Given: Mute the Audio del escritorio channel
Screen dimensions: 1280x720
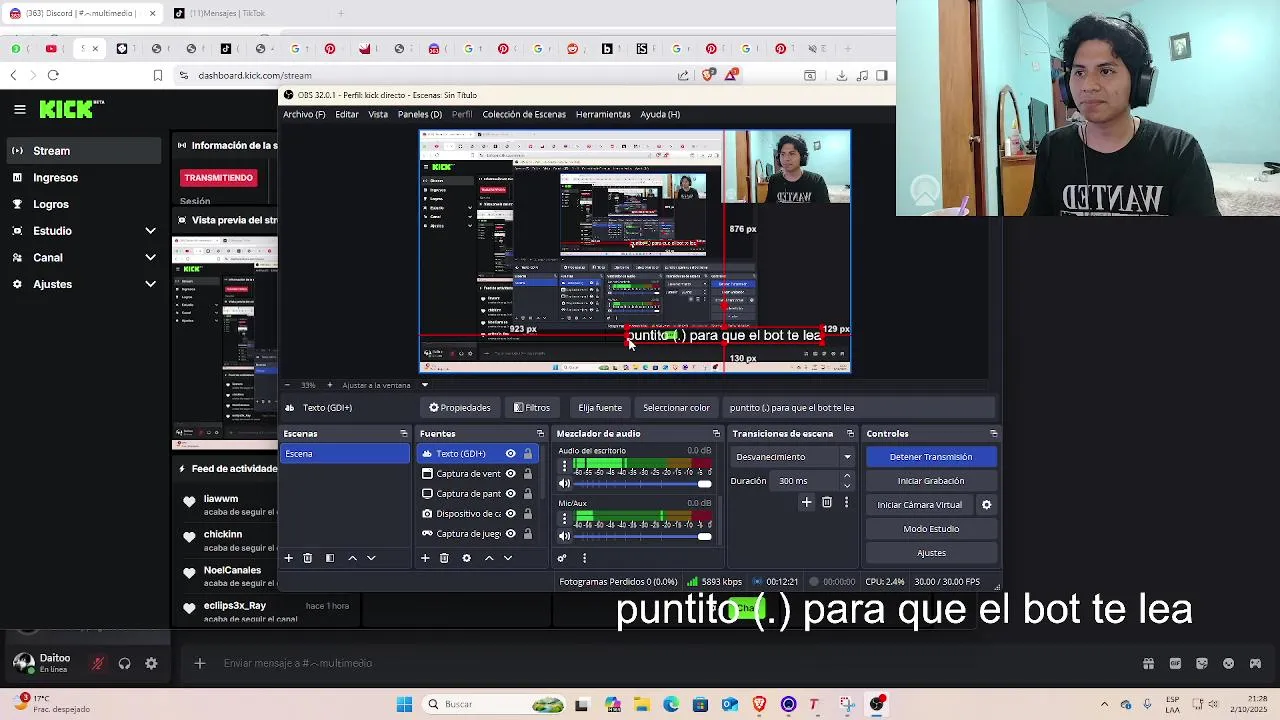Looking at the screenshot, I should [564, 484].
